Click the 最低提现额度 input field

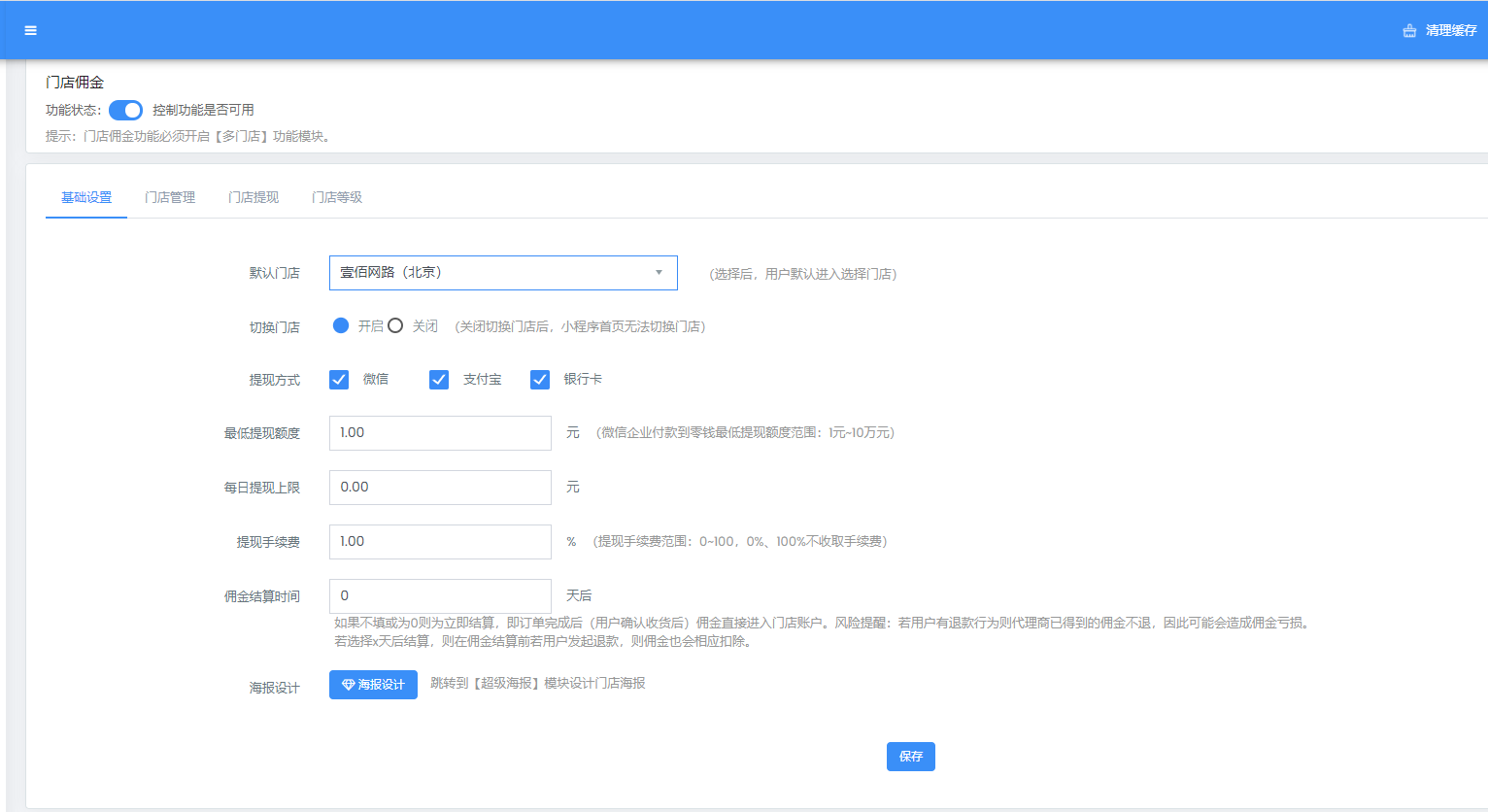pyautogui.click(x=440, y=433)
